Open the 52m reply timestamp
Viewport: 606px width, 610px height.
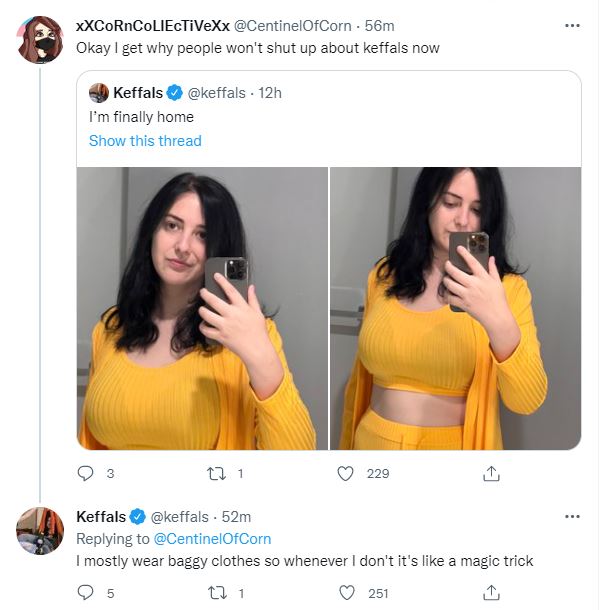click(x=236, y=517)
